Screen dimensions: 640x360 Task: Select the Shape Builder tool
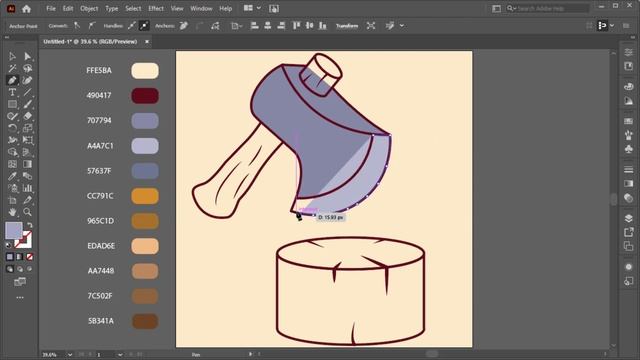(x=12, y=152)
